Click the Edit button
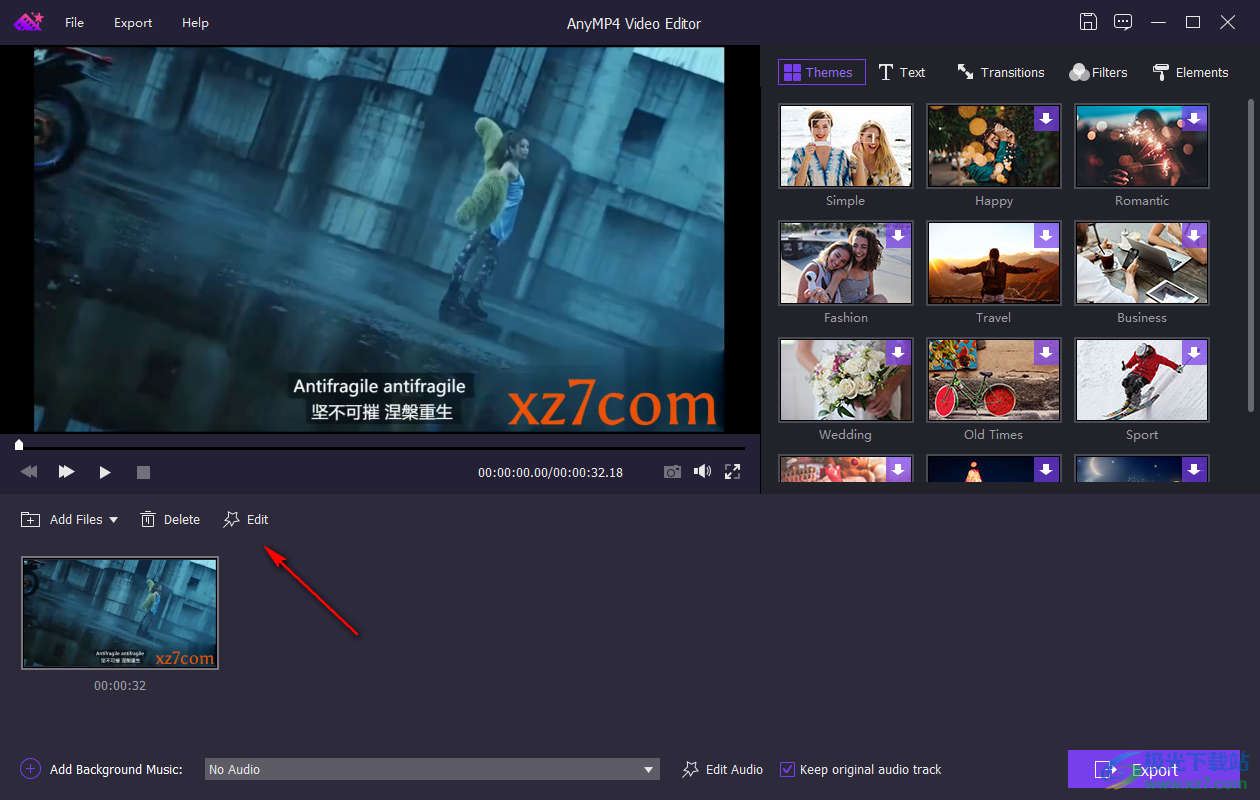 coord(246,519)
